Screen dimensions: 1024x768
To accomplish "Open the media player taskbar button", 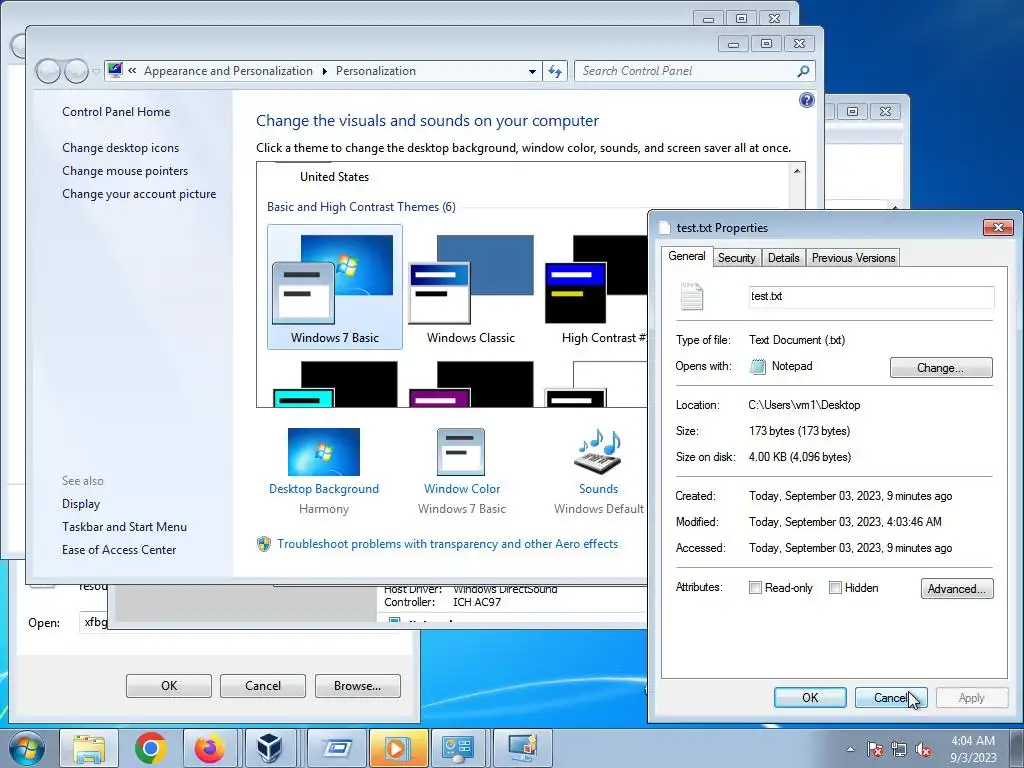I will click(x=398, y=748).
